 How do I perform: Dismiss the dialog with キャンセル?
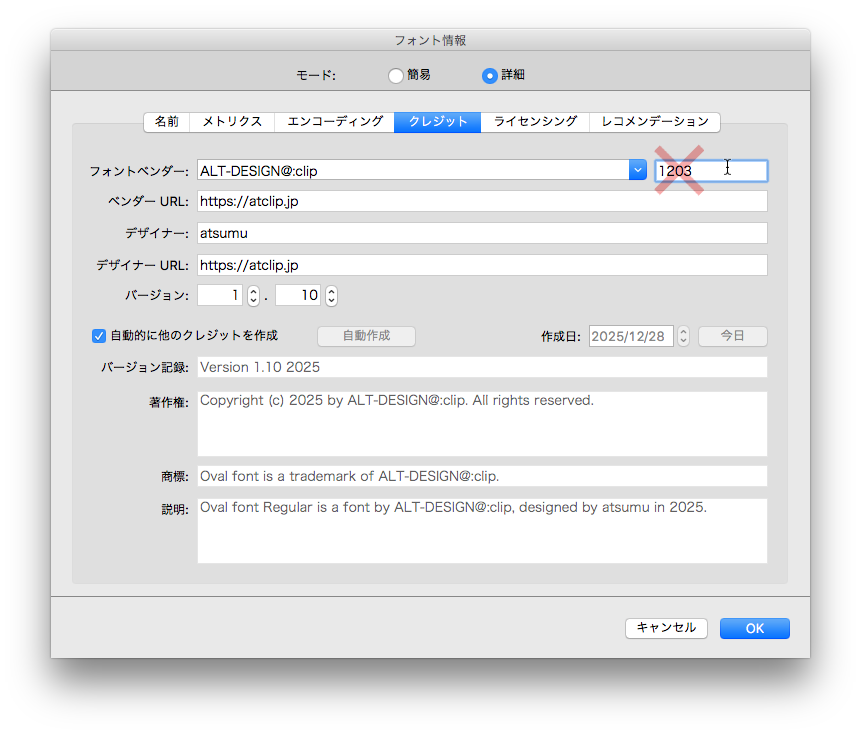[666, 628]
